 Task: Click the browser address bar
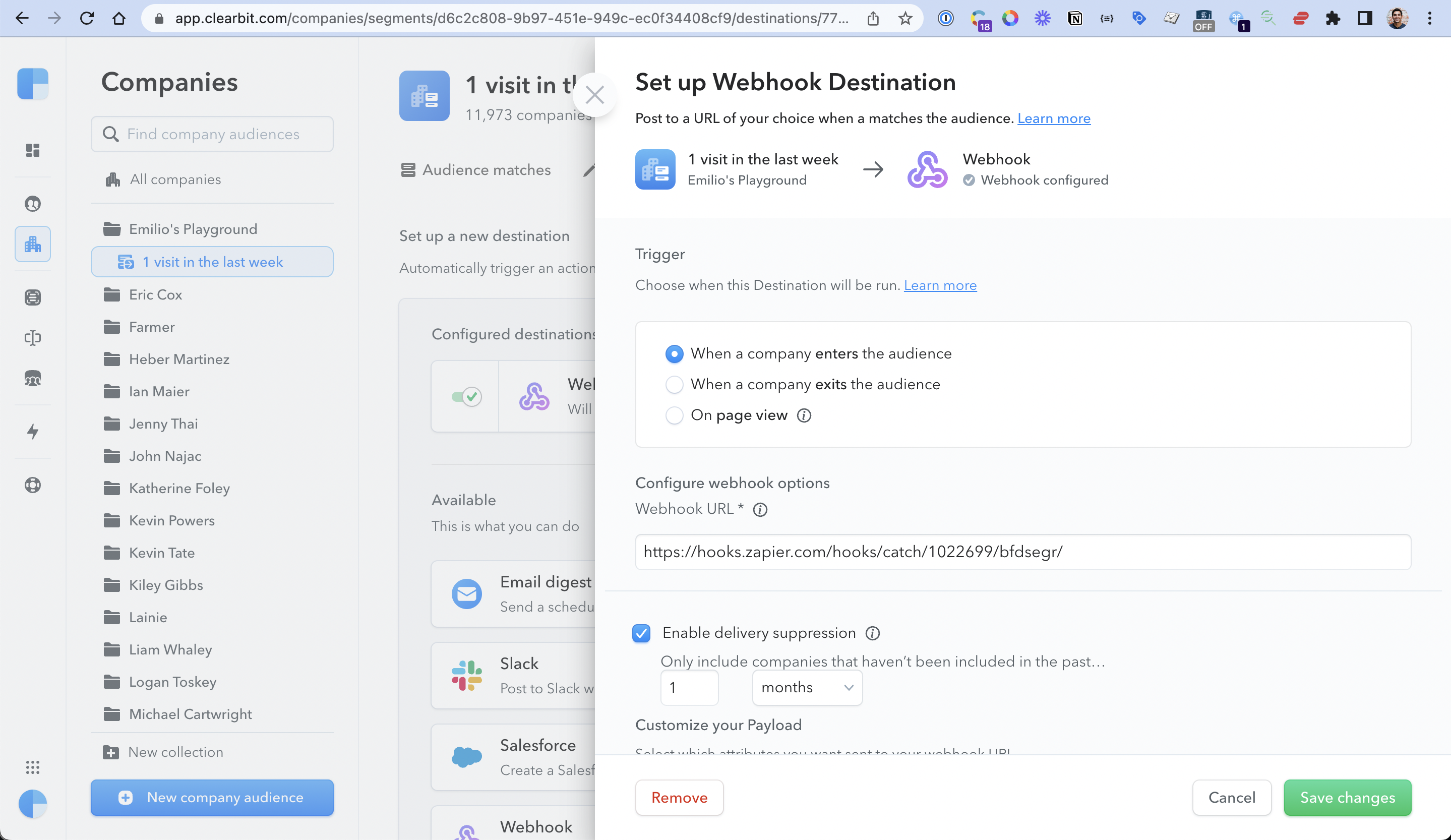(512, 19)
